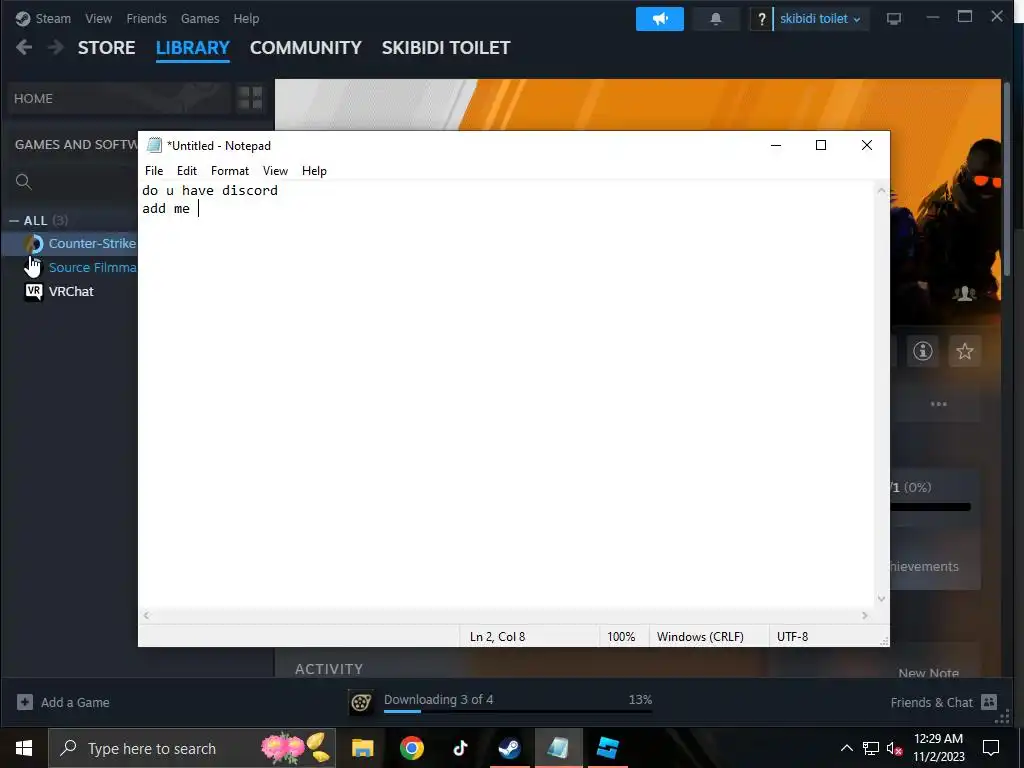The width and height of the screenshot is (1024, 768).
Task: Click the Add a Game plus icon
Action: pyautogui.click(x=25, y=702)
